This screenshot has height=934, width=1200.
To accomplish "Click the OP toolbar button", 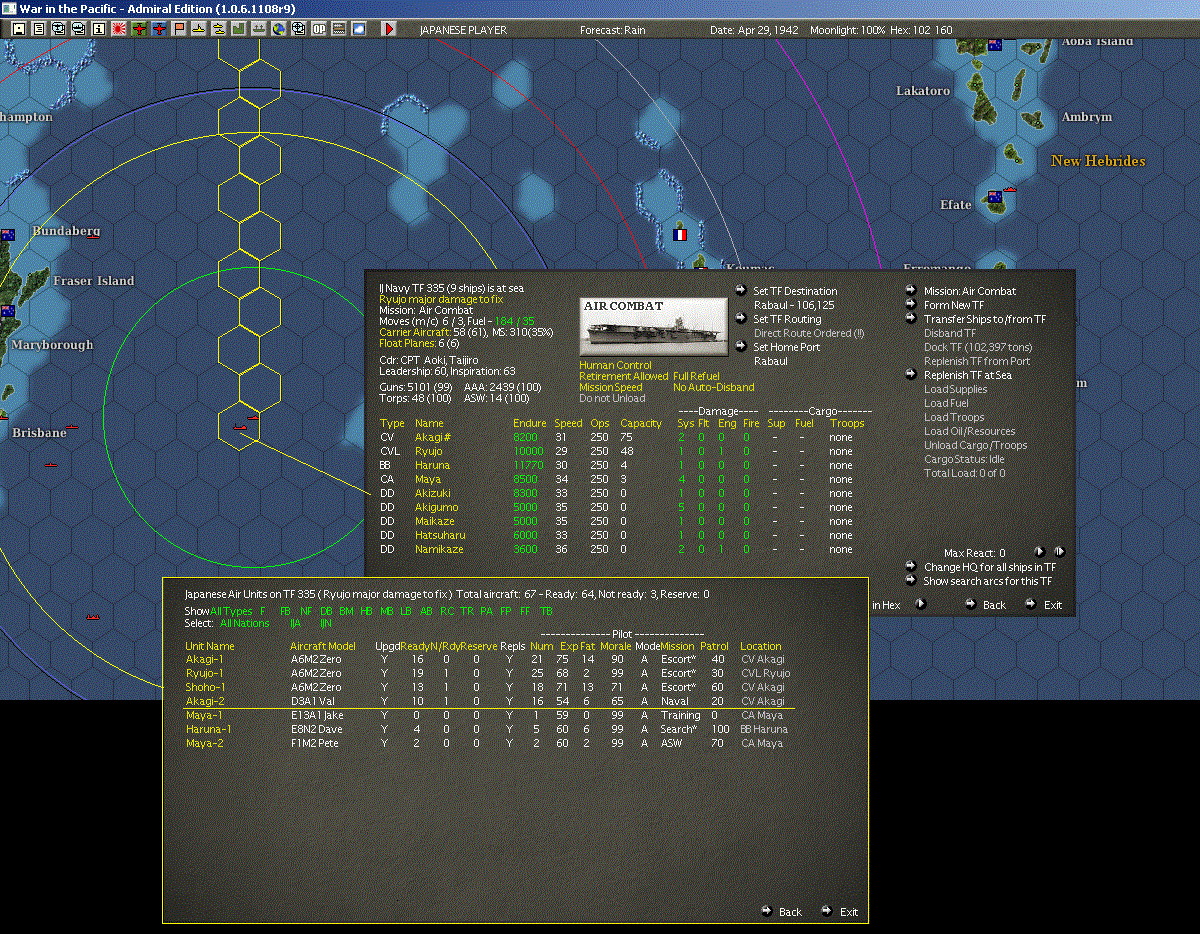I will (318, 29).
